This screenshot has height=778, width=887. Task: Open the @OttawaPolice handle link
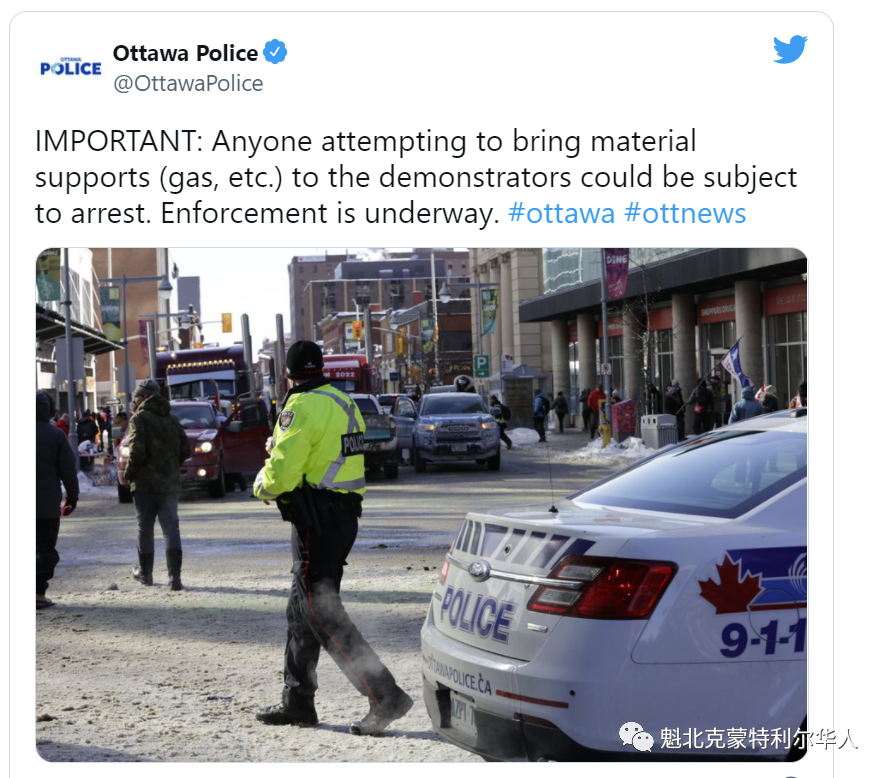click(x=188, y=84)
